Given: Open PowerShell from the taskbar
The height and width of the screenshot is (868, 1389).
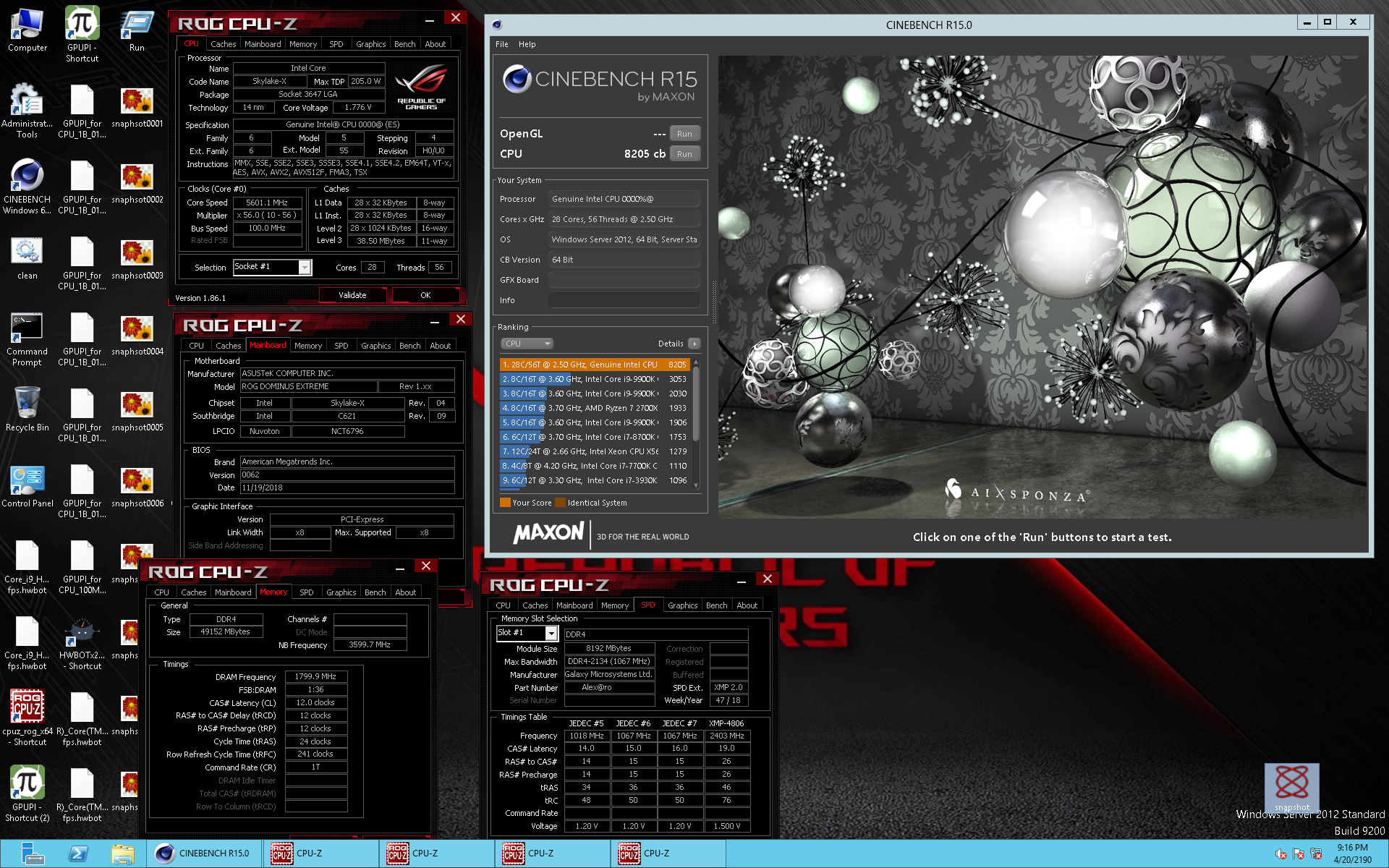Looking at the screenshot, I should click(x=78, y=854).
